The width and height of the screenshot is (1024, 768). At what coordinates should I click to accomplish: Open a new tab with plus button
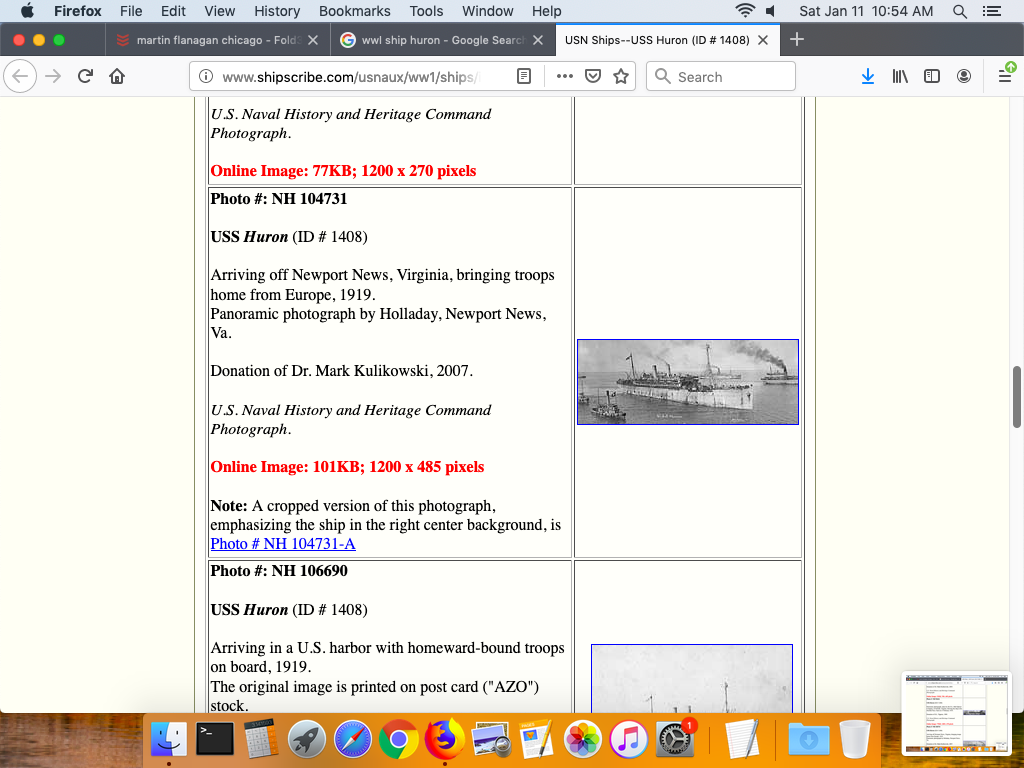point(797,40)
